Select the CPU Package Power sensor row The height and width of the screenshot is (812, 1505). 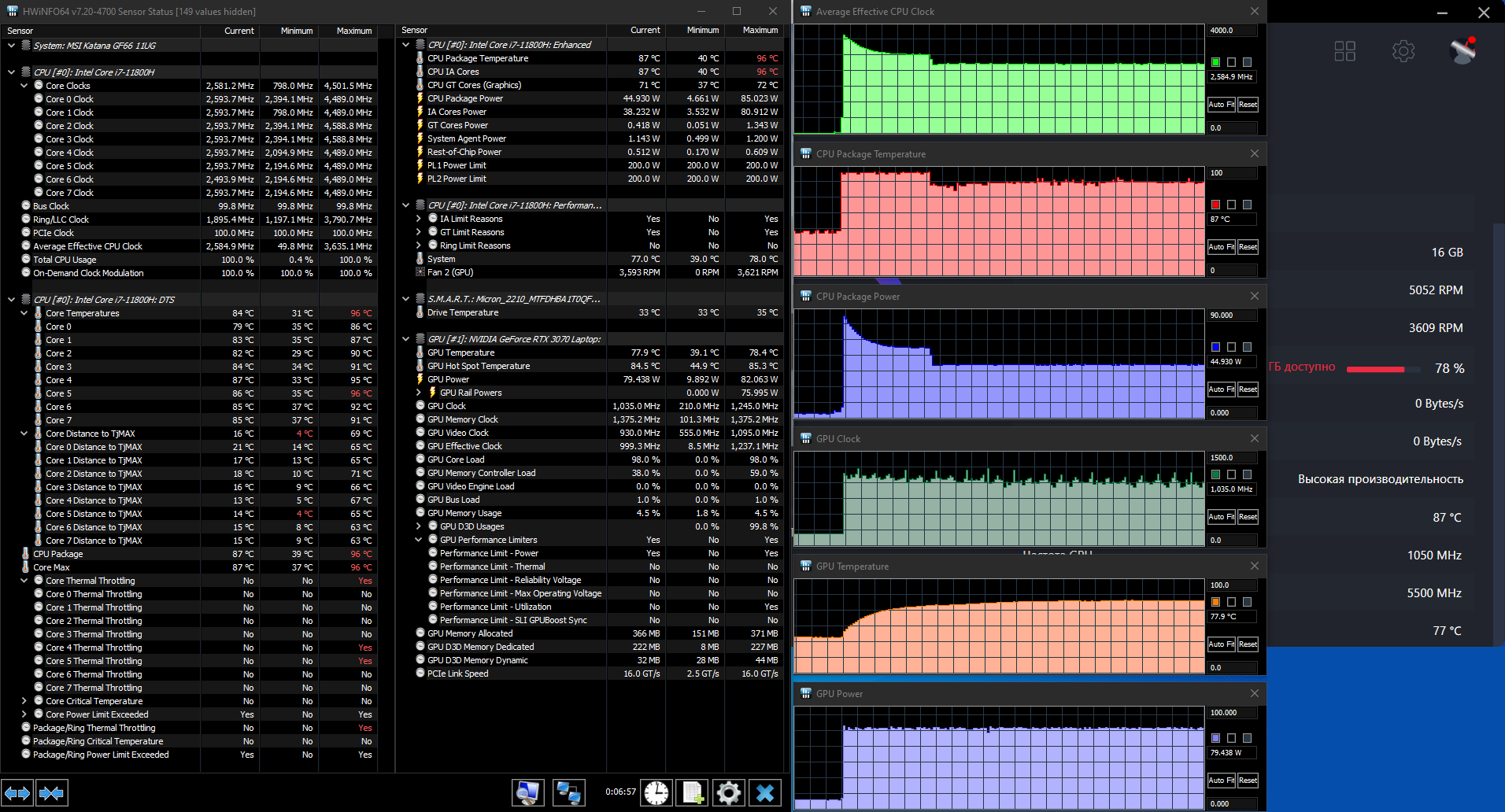[465, 98]
